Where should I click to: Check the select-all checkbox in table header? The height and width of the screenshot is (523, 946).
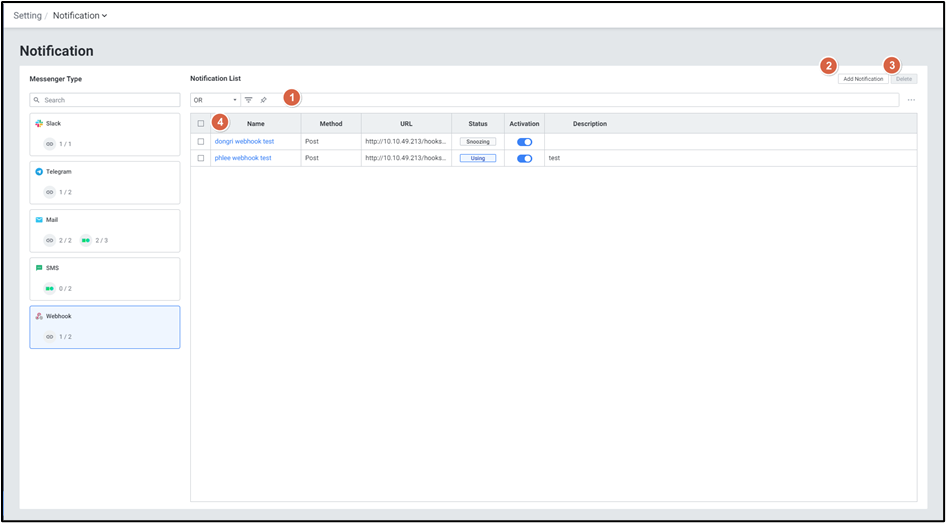[201, 124]
